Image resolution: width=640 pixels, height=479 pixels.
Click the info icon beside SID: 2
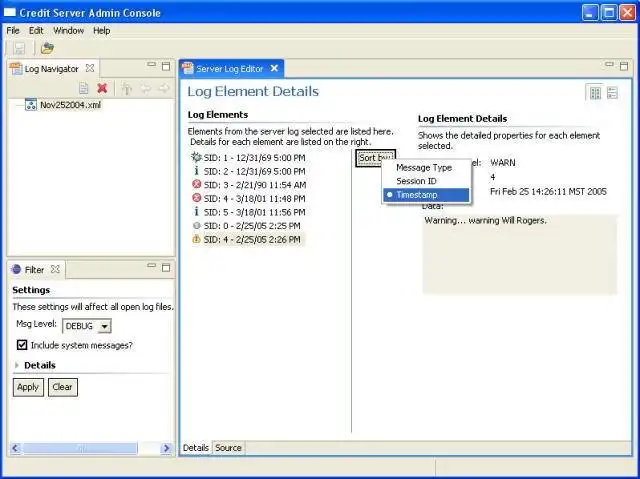click(196, 171)
